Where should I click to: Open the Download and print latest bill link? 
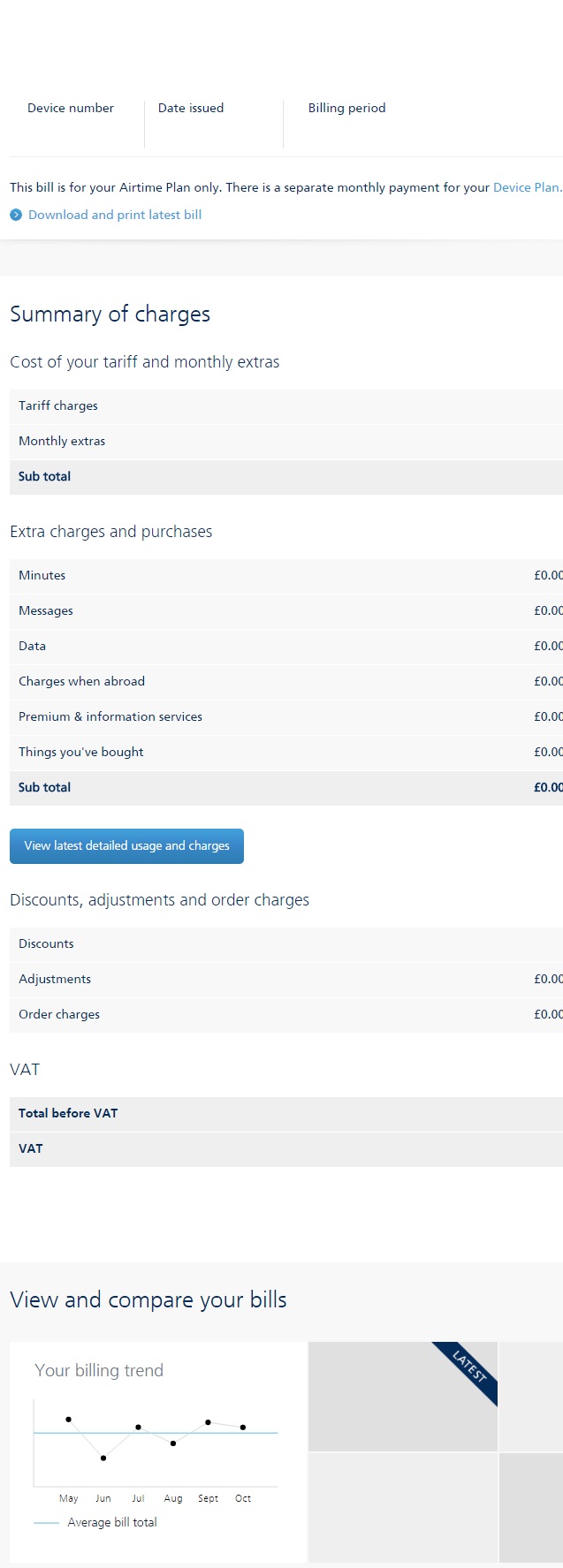click(115, 215)
